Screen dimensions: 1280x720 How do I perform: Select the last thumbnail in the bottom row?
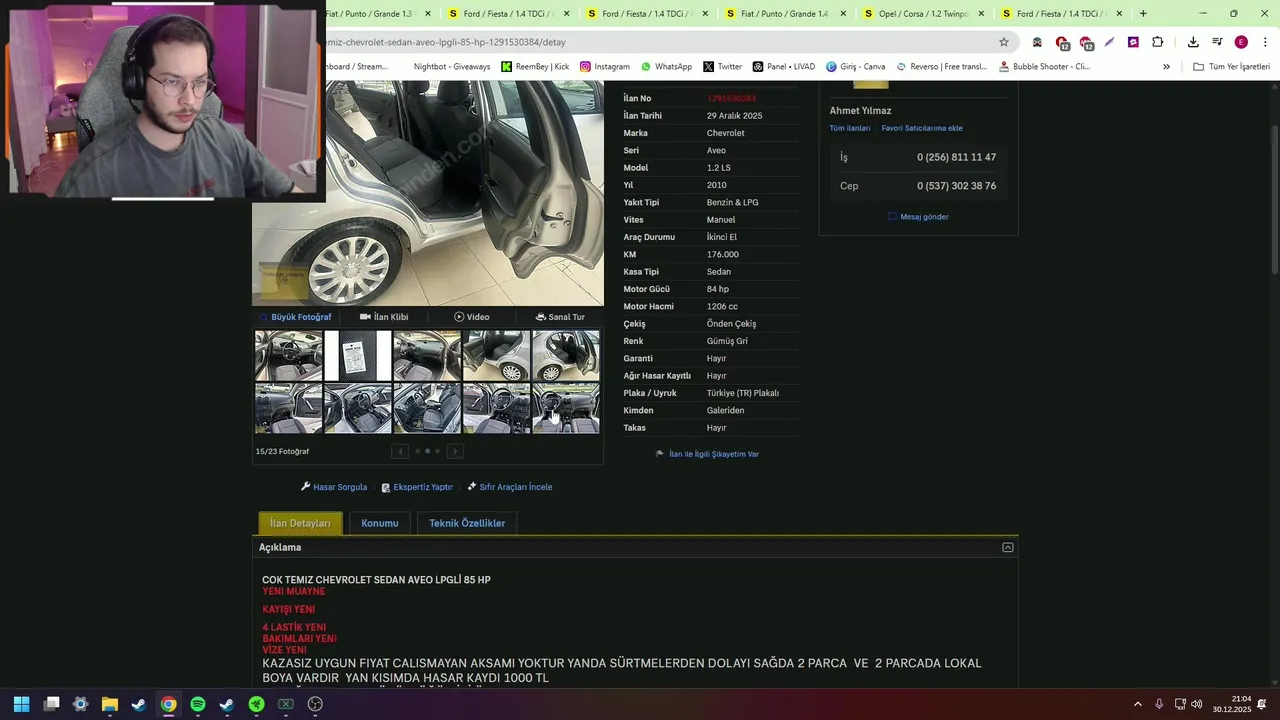click(x=566, y=408)
